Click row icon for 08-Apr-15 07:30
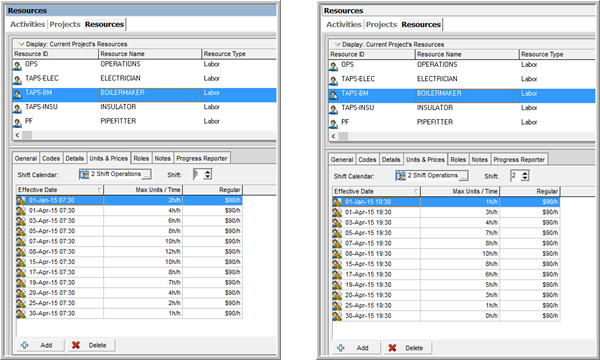The image size is (600, 360). (21, 252)
